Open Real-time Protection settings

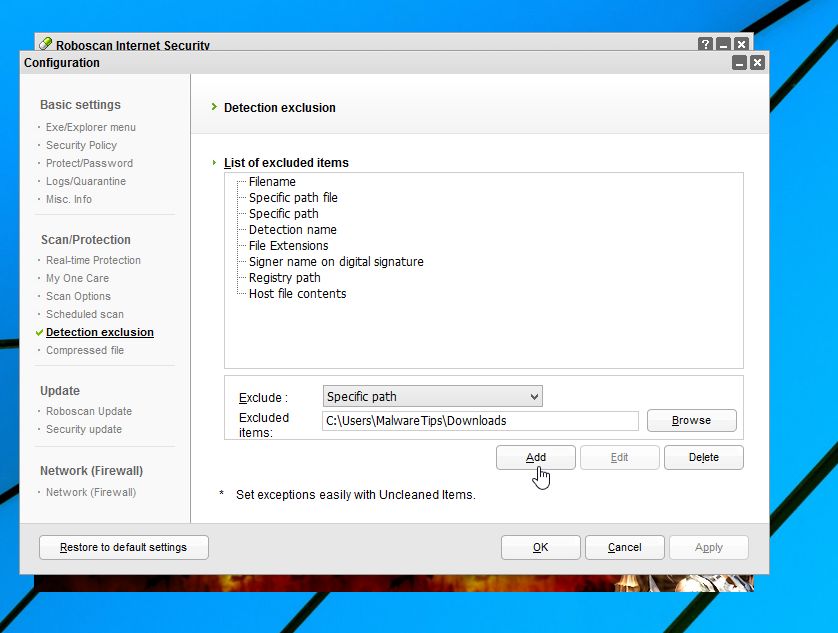[x=93, y=260]
